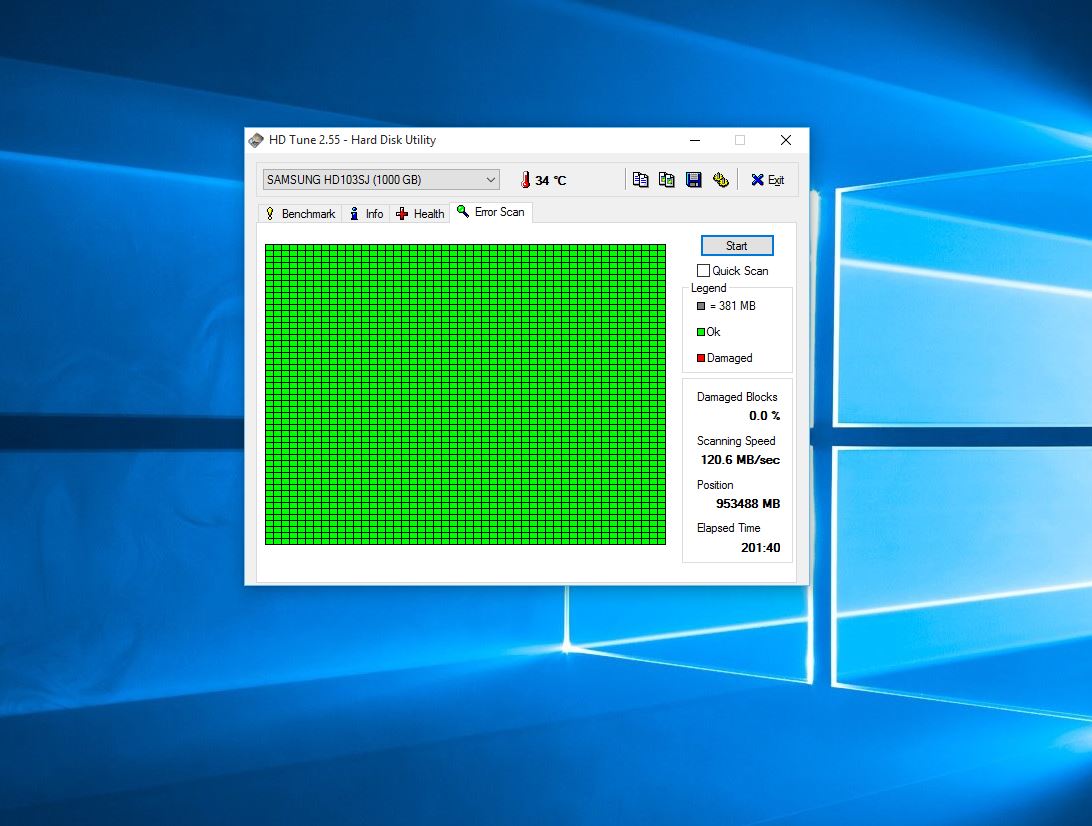Click the Legend group label
The image size is (1092, 826).
(x=708, y=288)
